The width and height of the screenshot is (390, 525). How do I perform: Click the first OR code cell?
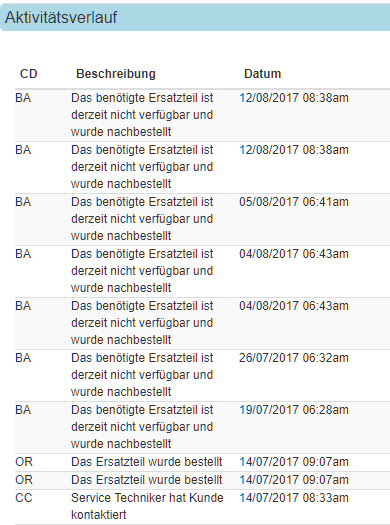[x=24, y=462]
